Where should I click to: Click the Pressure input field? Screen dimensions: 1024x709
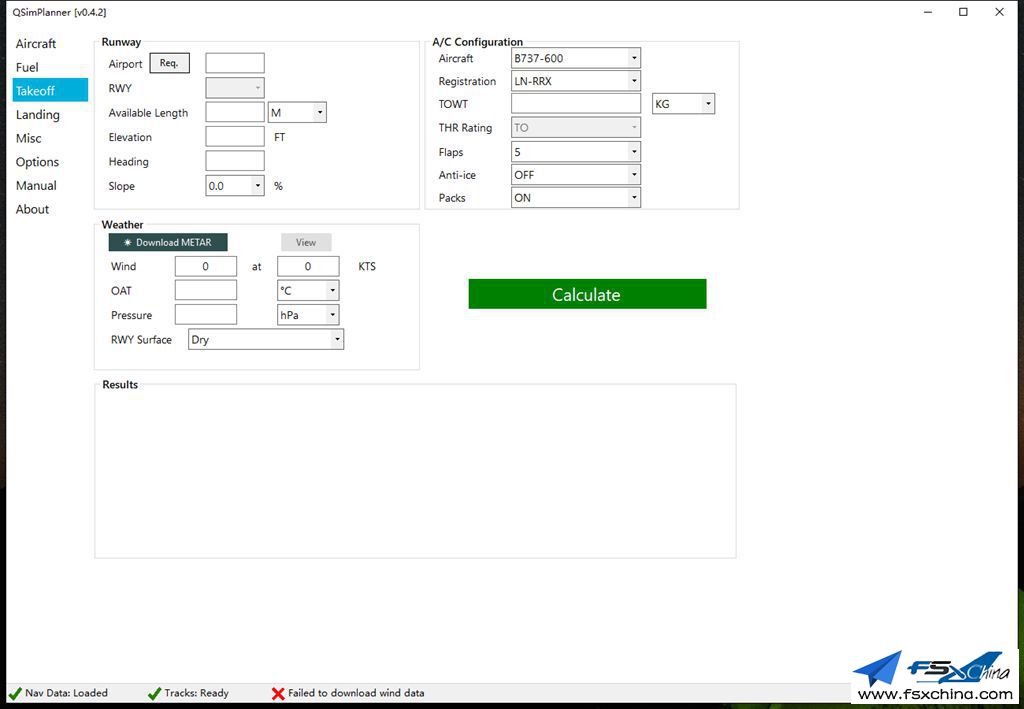point(206,315)
